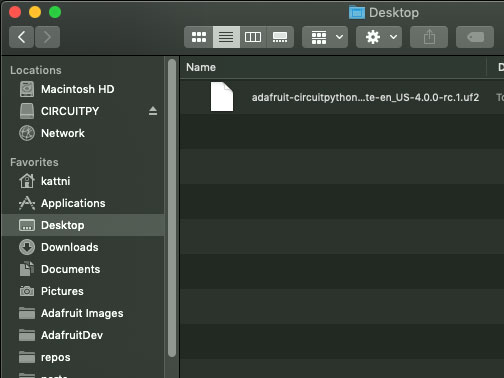
Task: Open the Pictures folder
Action: [x=83, y=291]
